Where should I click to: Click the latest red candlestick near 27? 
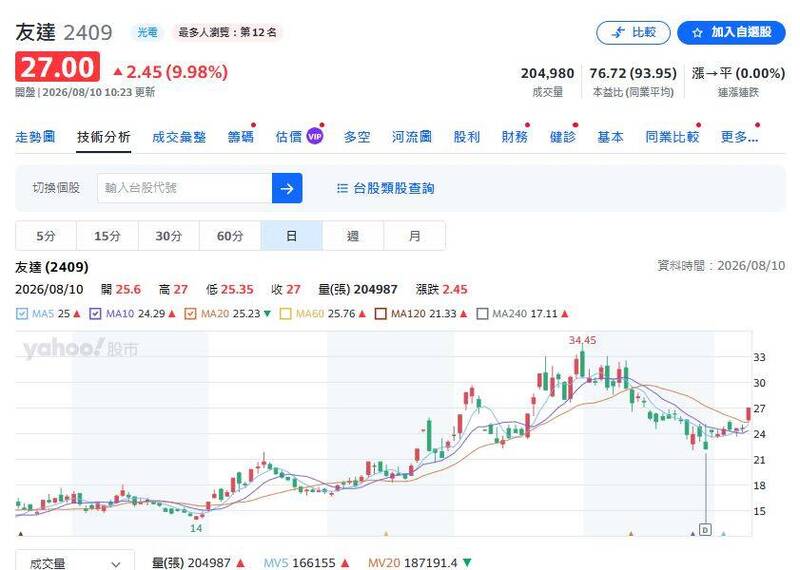748,414
